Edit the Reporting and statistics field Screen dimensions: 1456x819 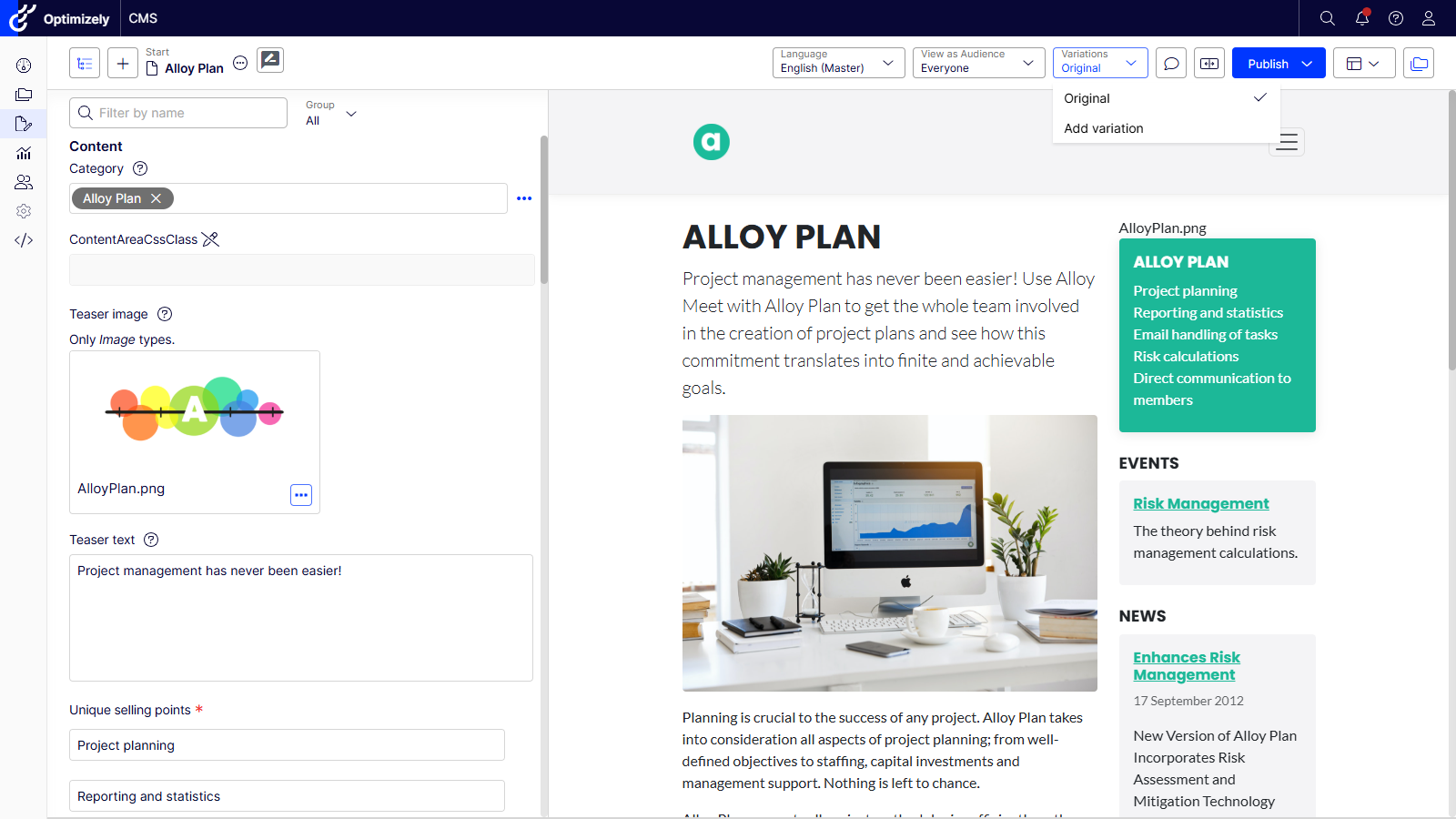pyautogui.click(x=287, y=796)
